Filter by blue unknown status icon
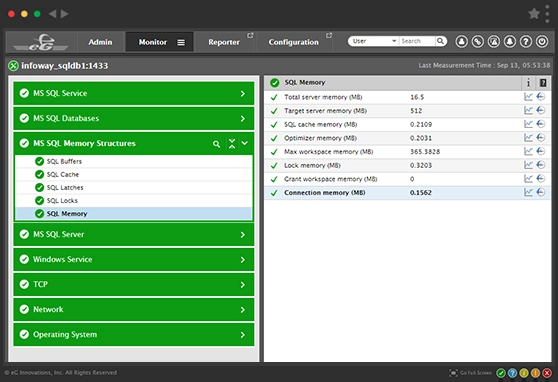The height and width of the screenshot is (382, 558). (512, 373)
